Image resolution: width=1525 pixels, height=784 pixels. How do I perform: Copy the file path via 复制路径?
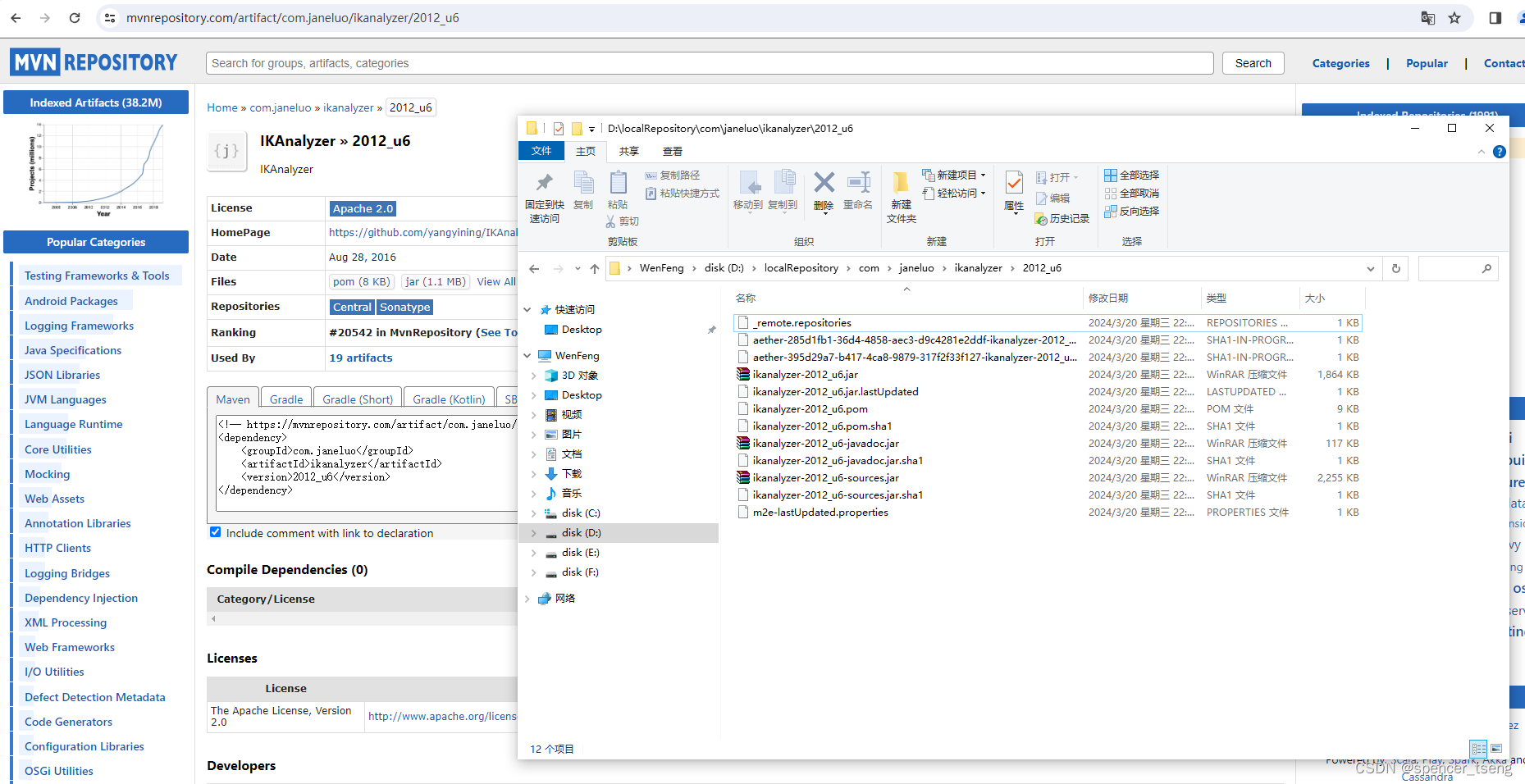point(676,175)
